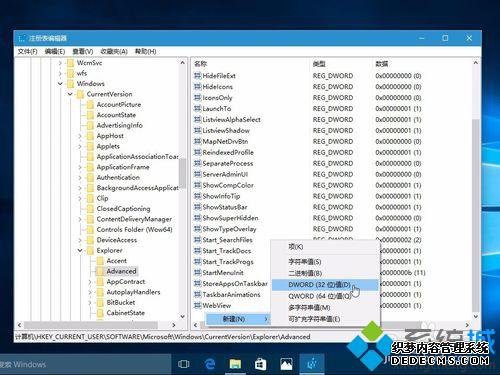Open the 查看(V) menu
500x375 pixels.
click(x=83, y=51)
